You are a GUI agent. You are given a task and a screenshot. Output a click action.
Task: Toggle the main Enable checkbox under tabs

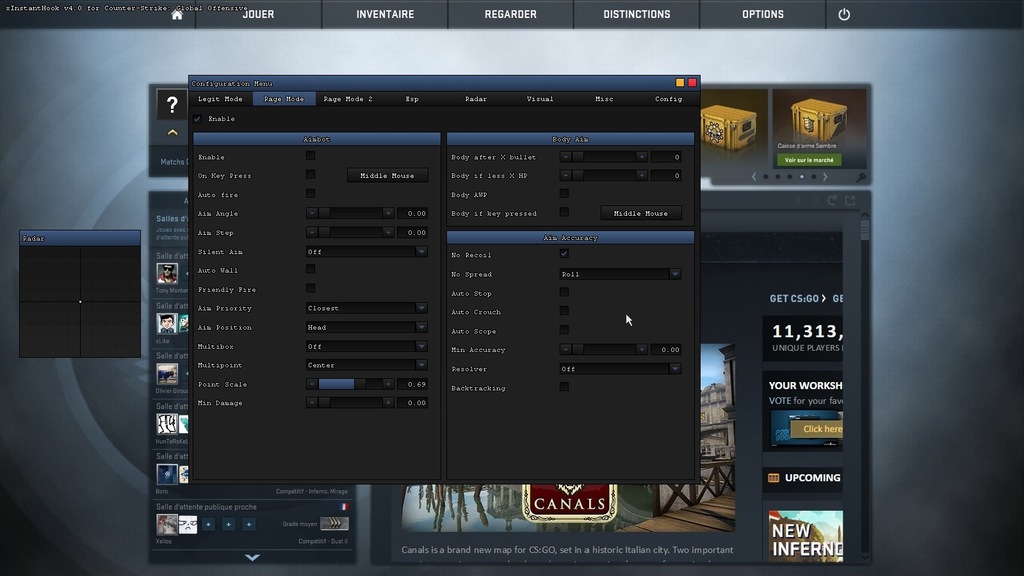(198, 119)
